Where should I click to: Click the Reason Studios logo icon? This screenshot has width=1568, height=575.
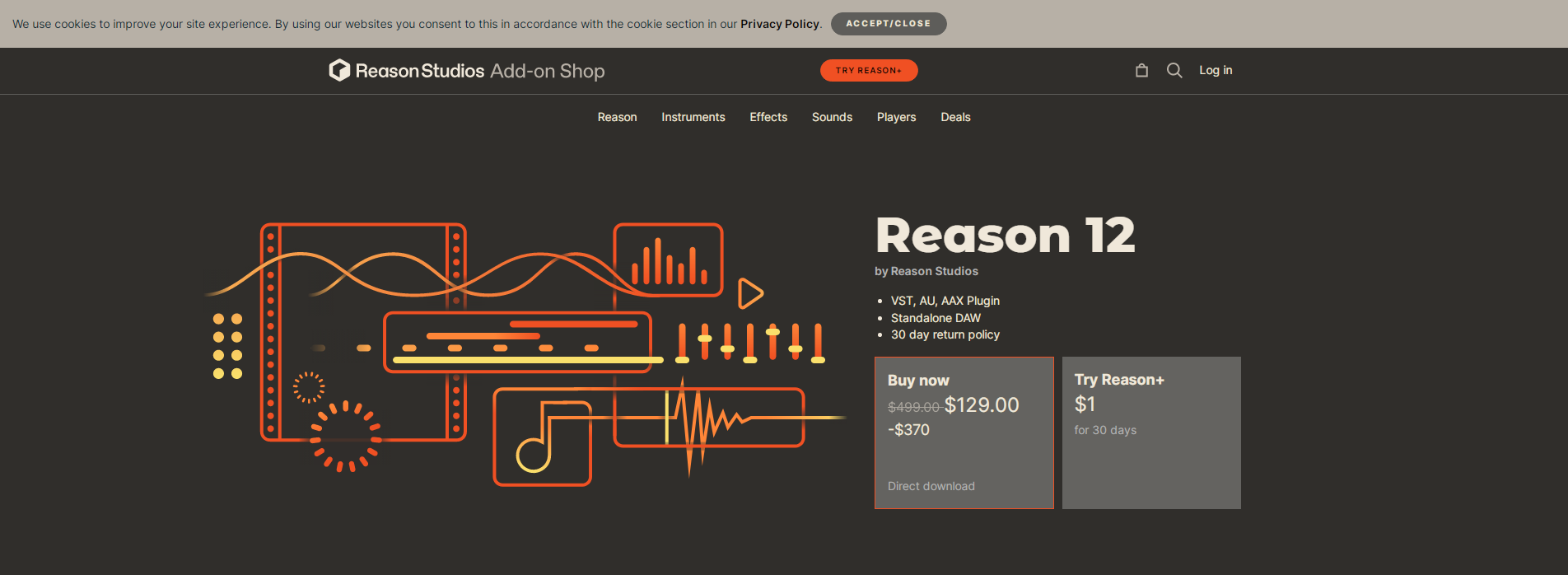click(339, 71)
